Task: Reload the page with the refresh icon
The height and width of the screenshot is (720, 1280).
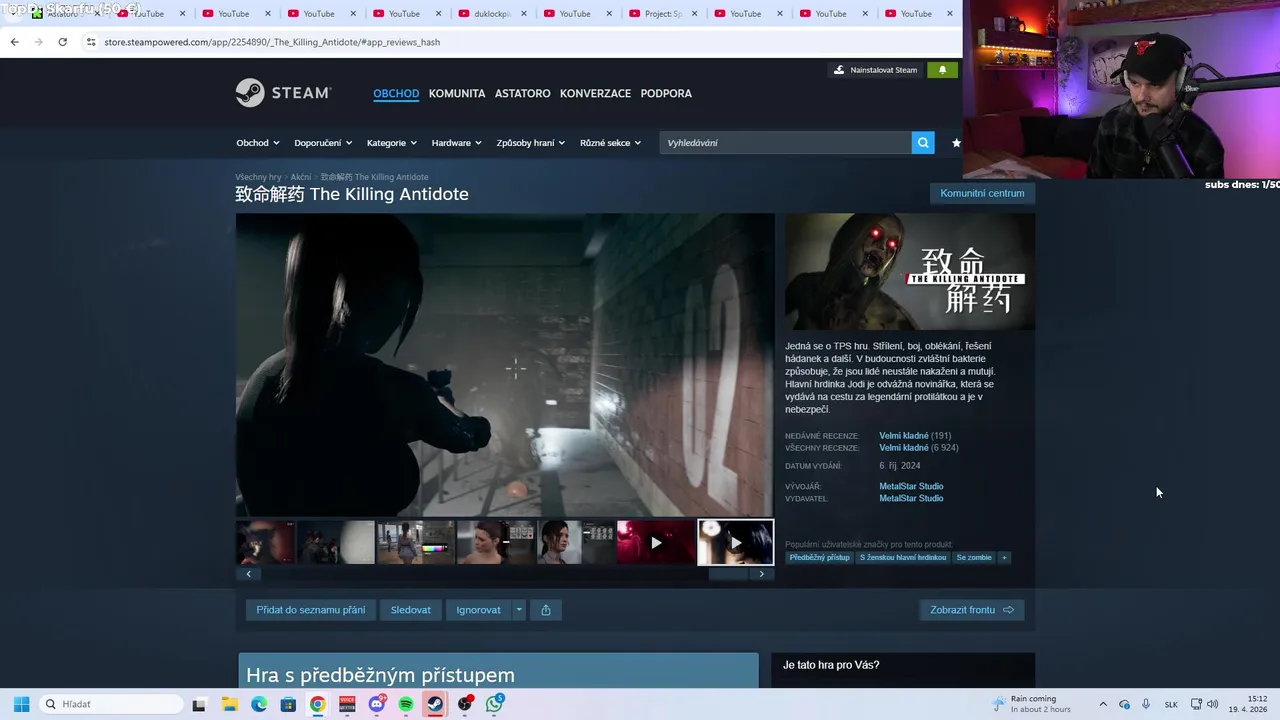Action: (62, 42)
